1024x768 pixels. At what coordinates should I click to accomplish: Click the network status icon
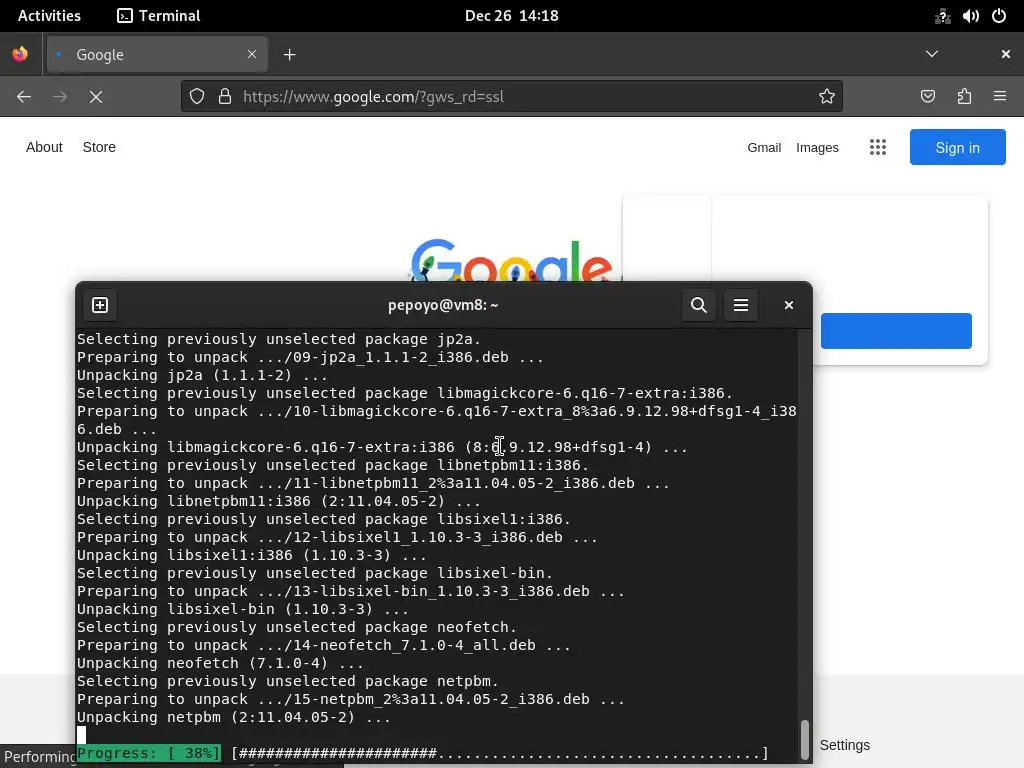tap(942, 16)
